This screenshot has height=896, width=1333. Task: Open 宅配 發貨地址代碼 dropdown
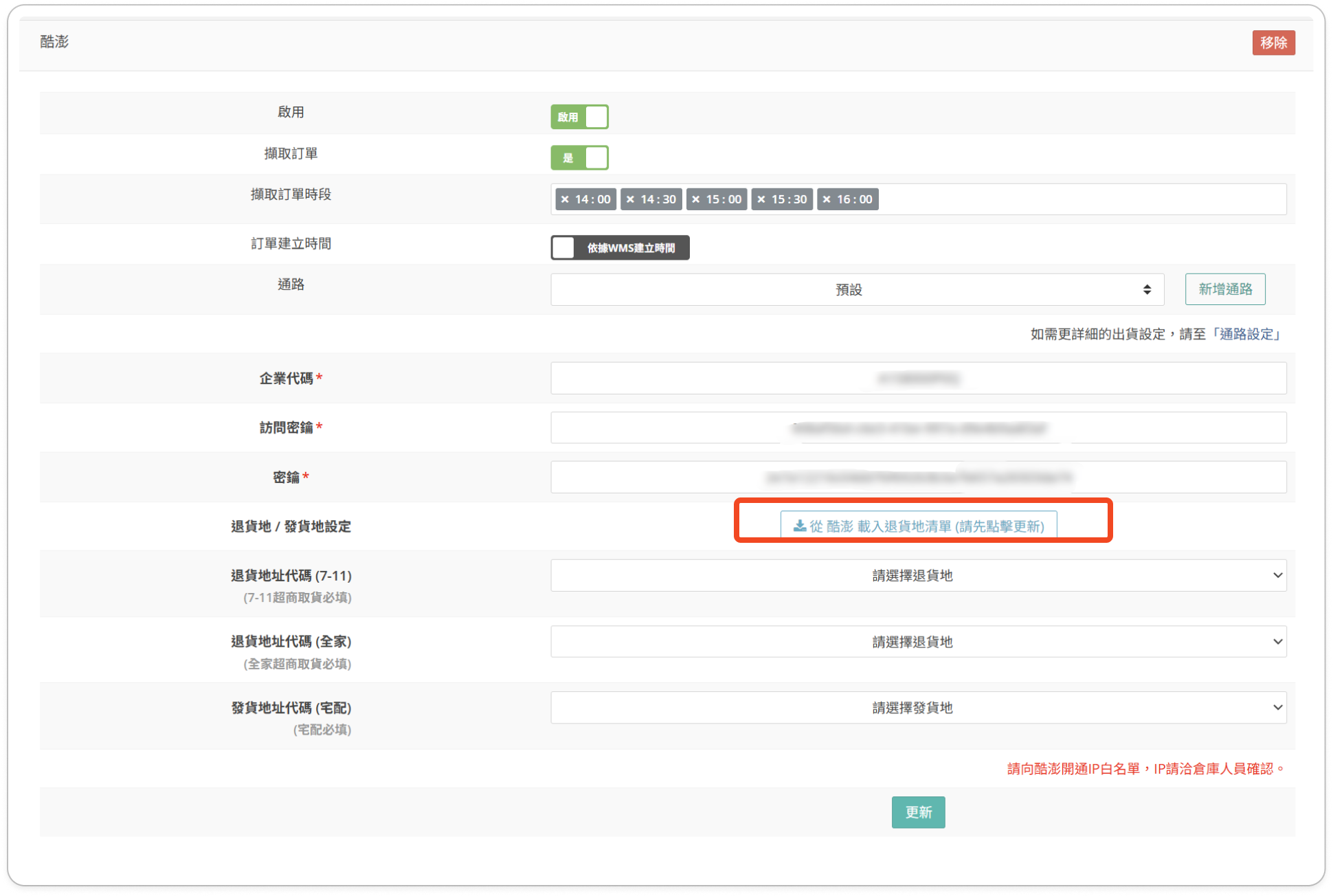coord(918,708)
